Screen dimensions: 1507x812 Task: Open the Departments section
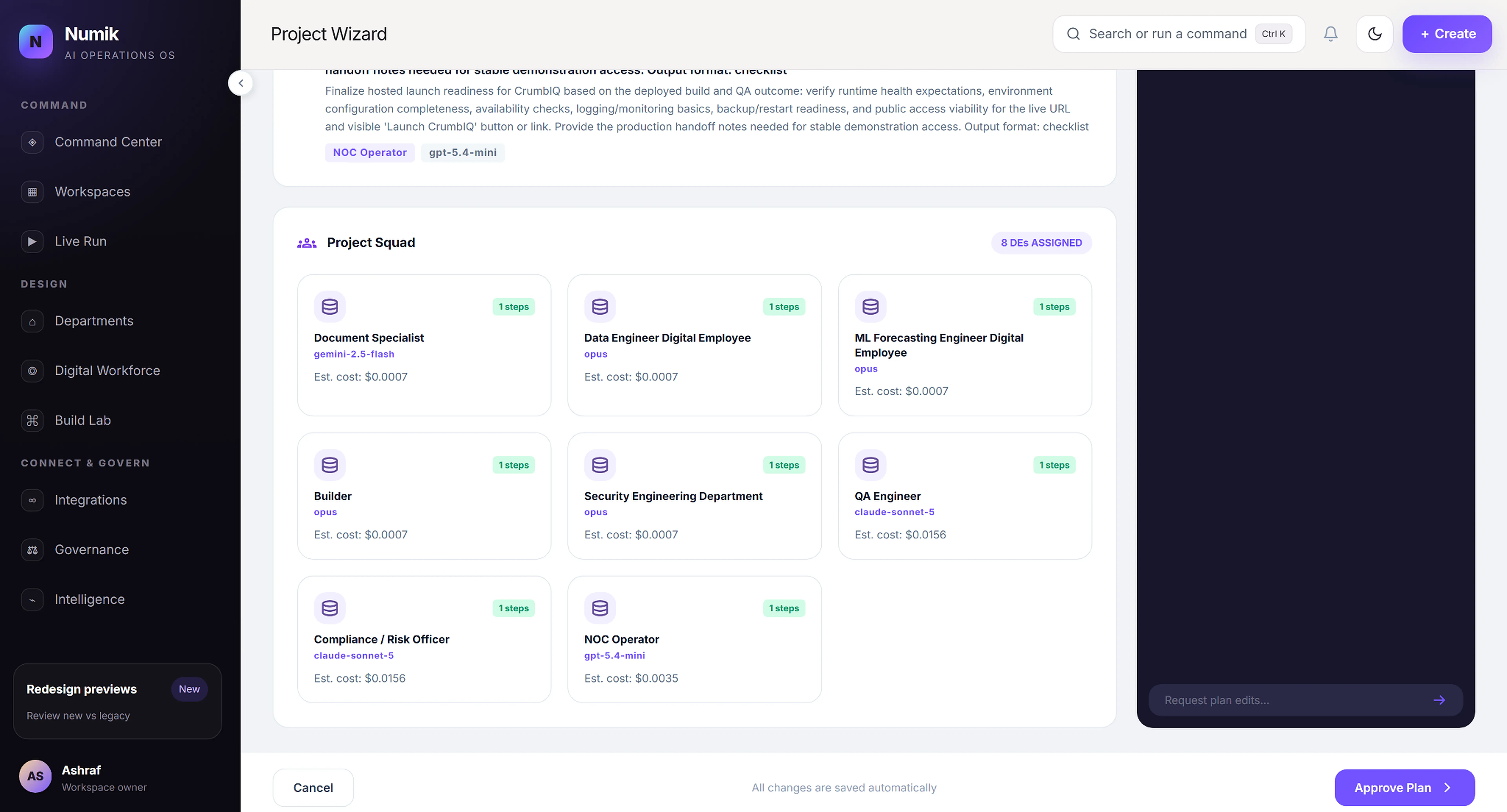pyautogui.click(x=94, y=321)
